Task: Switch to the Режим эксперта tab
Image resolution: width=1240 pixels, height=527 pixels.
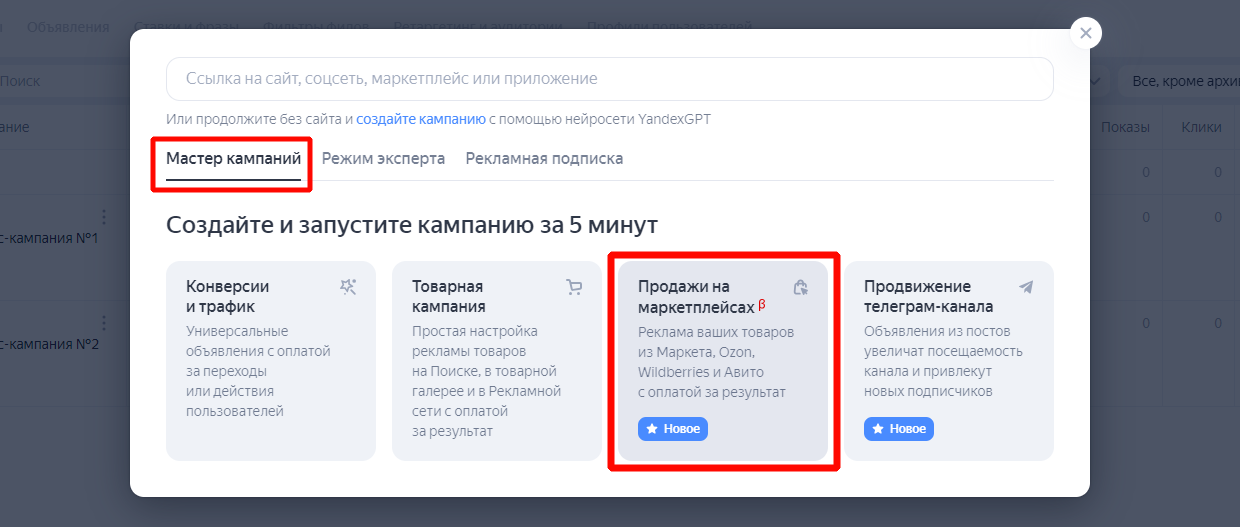Action: tap(383, 158)
